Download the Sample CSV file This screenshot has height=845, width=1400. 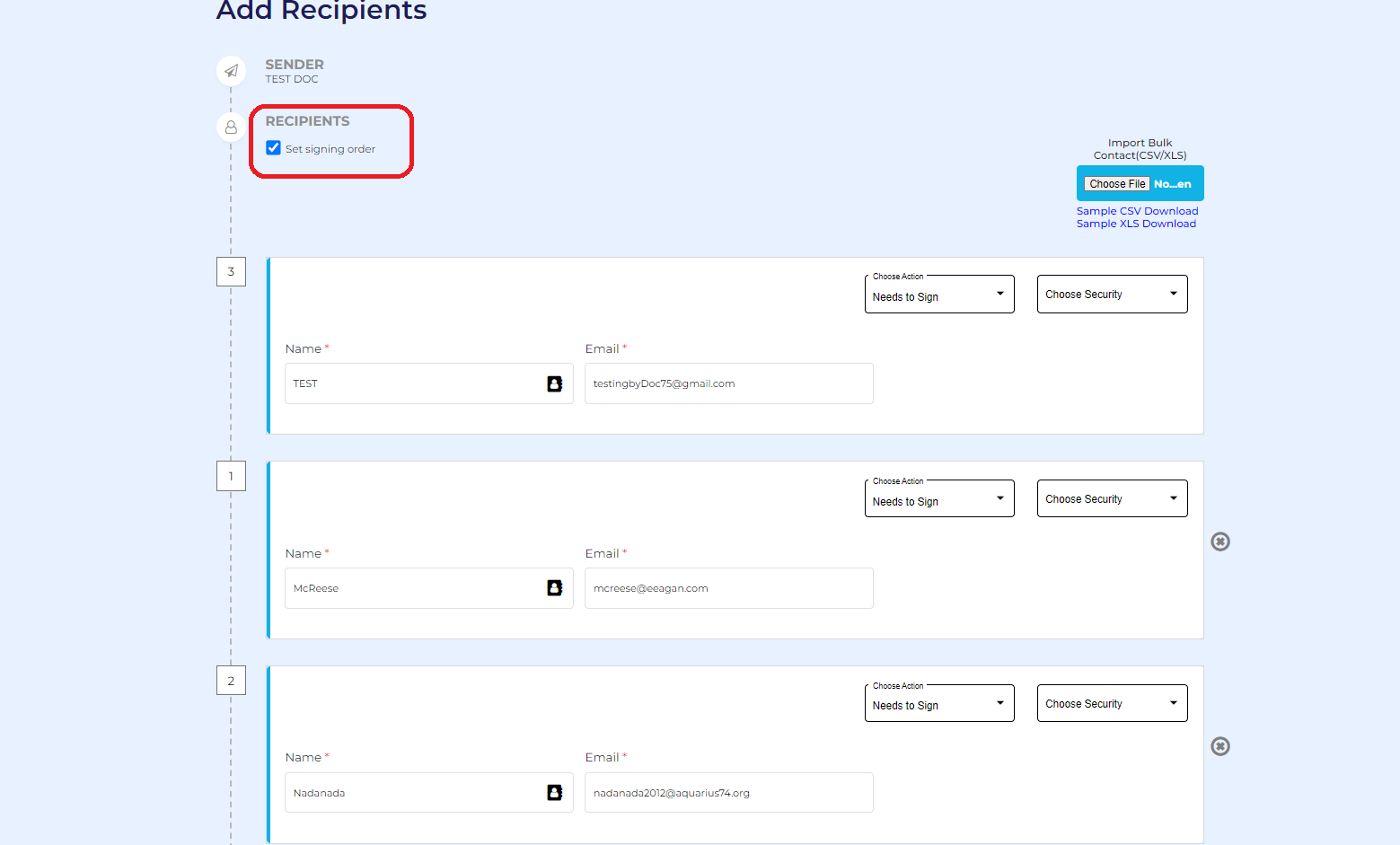(1137, 211)
